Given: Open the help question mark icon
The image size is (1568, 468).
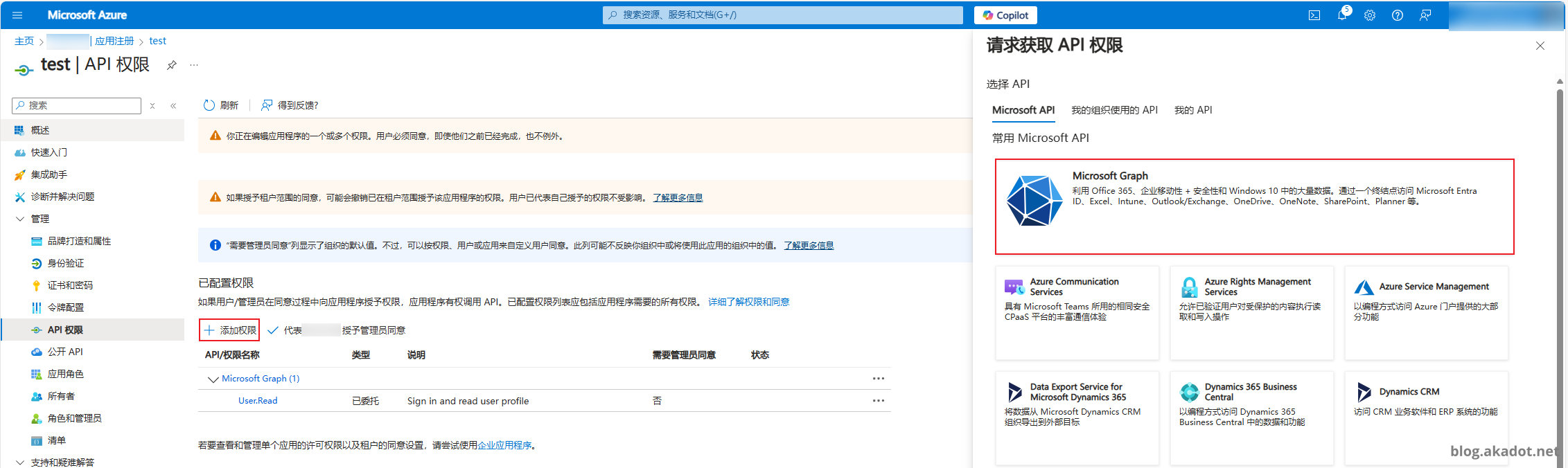Looking at the screenshot, I should (1398, 15).
